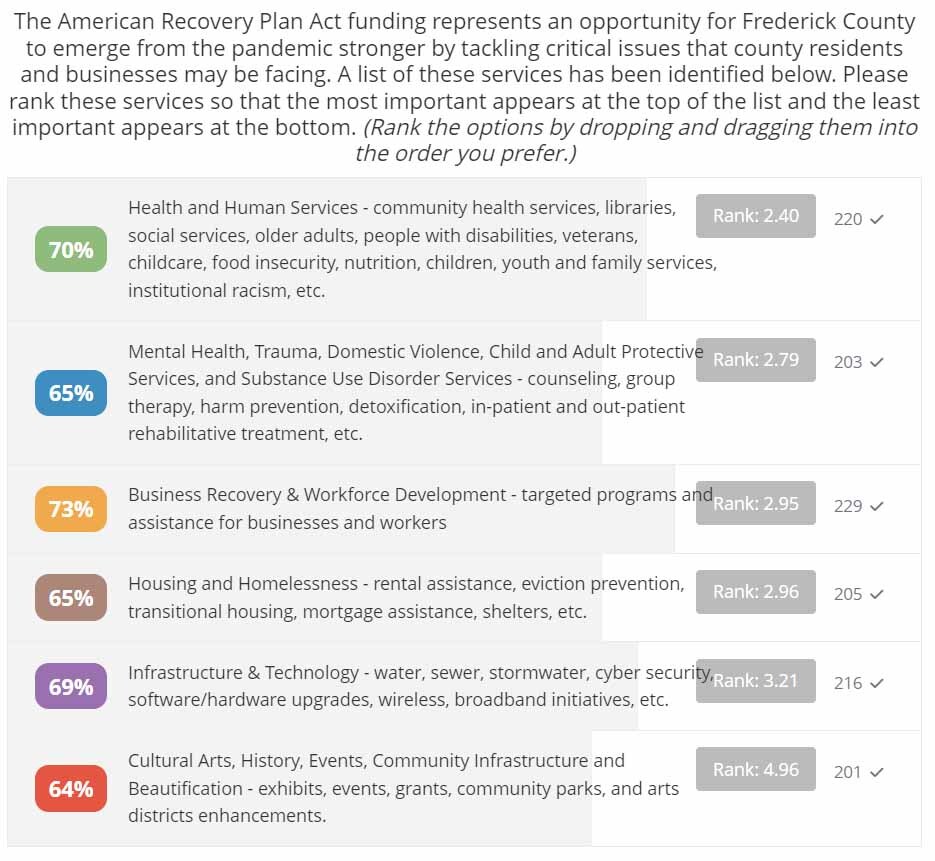This screenshot has height=861, width=935.
Task: Click the Rank: 2.95 button
Action: pyautogui.click(x=756, y=504)
